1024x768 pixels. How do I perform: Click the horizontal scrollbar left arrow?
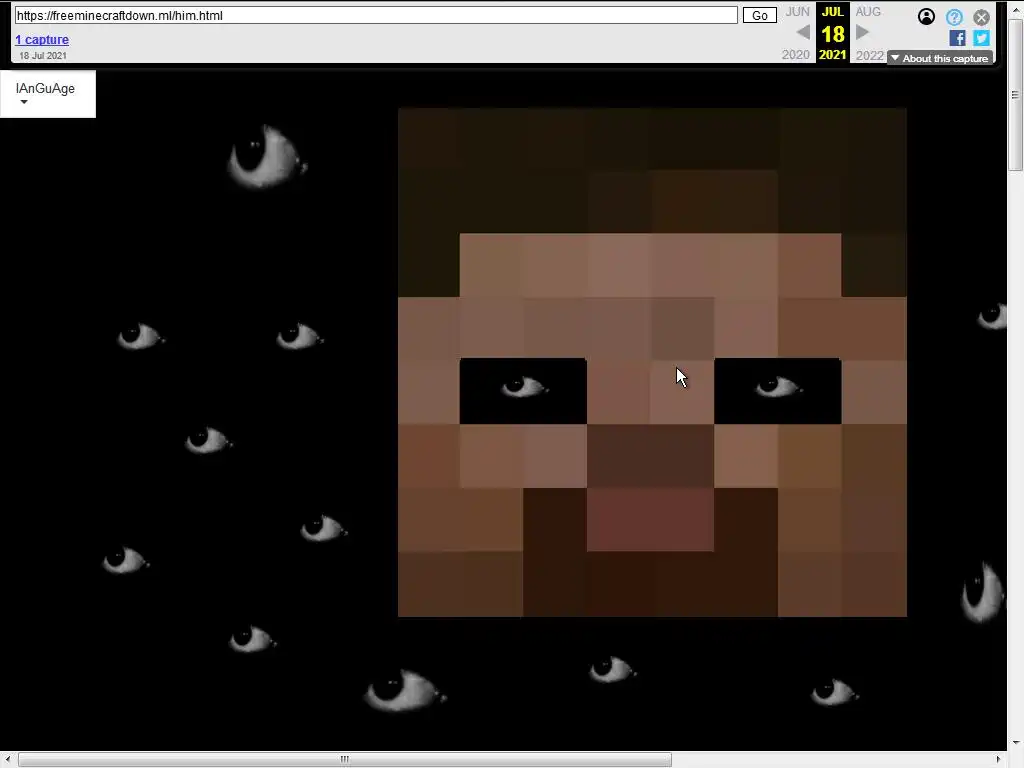pos(7,760)
